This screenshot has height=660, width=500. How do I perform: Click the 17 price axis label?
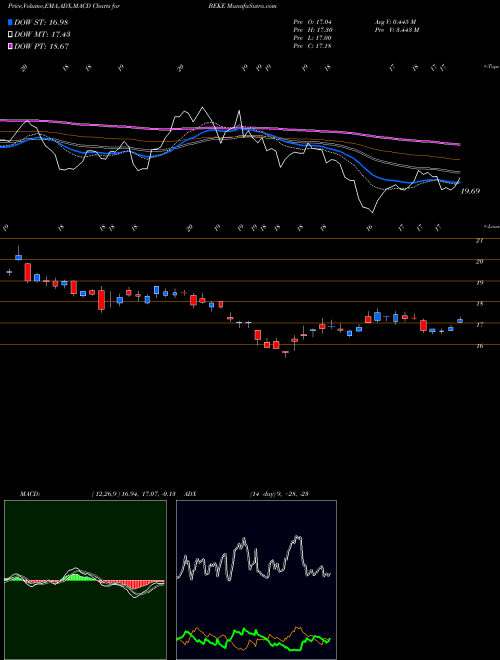click(479, 325)
